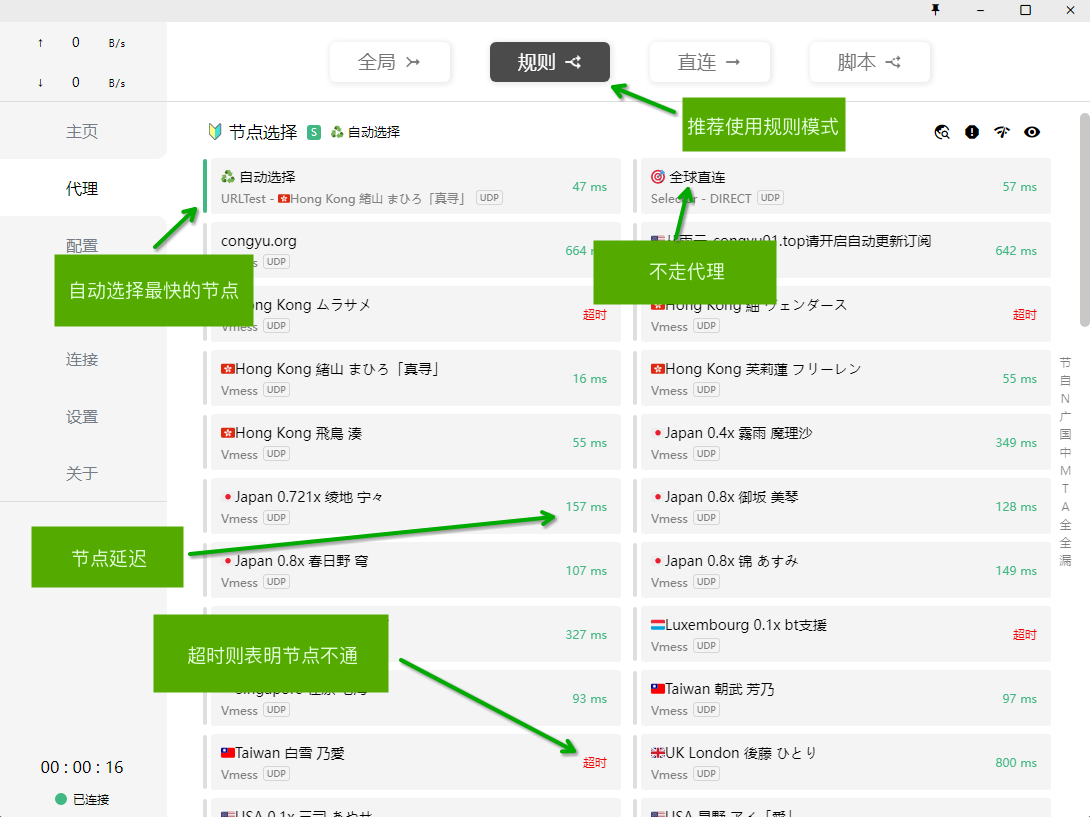Viewport: 1090px width, 817px height.
Task: Open the 设置 settings page in the sidebar
Action: click(x=82, y=417)
